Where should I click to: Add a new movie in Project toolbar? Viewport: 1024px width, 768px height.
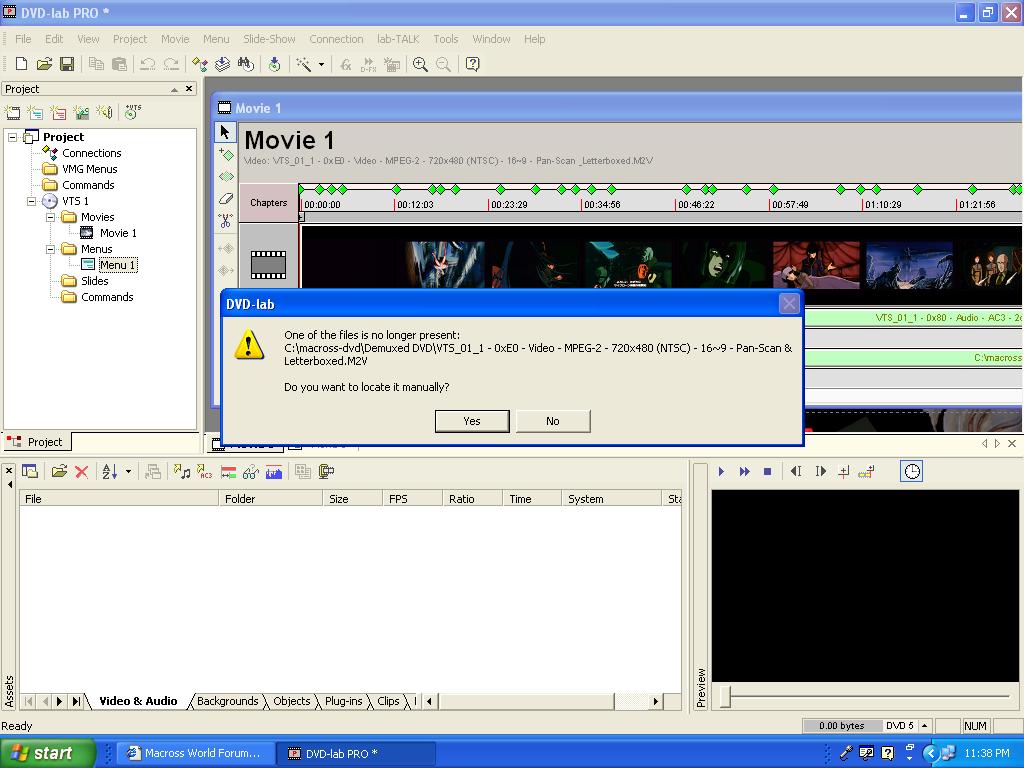[x=12, y=112]
